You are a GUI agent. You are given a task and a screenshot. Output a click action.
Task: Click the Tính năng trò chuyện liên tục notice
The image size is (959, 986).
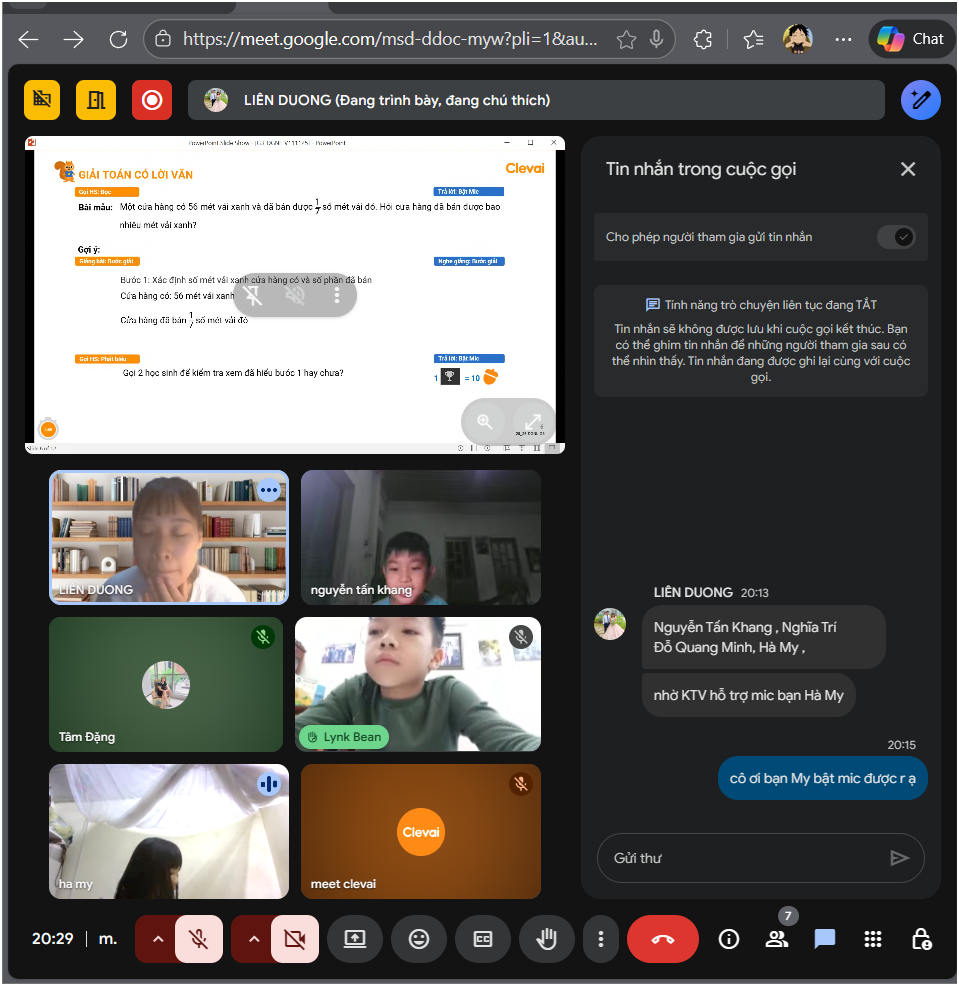pyautogui.click(x=761, y=341)
